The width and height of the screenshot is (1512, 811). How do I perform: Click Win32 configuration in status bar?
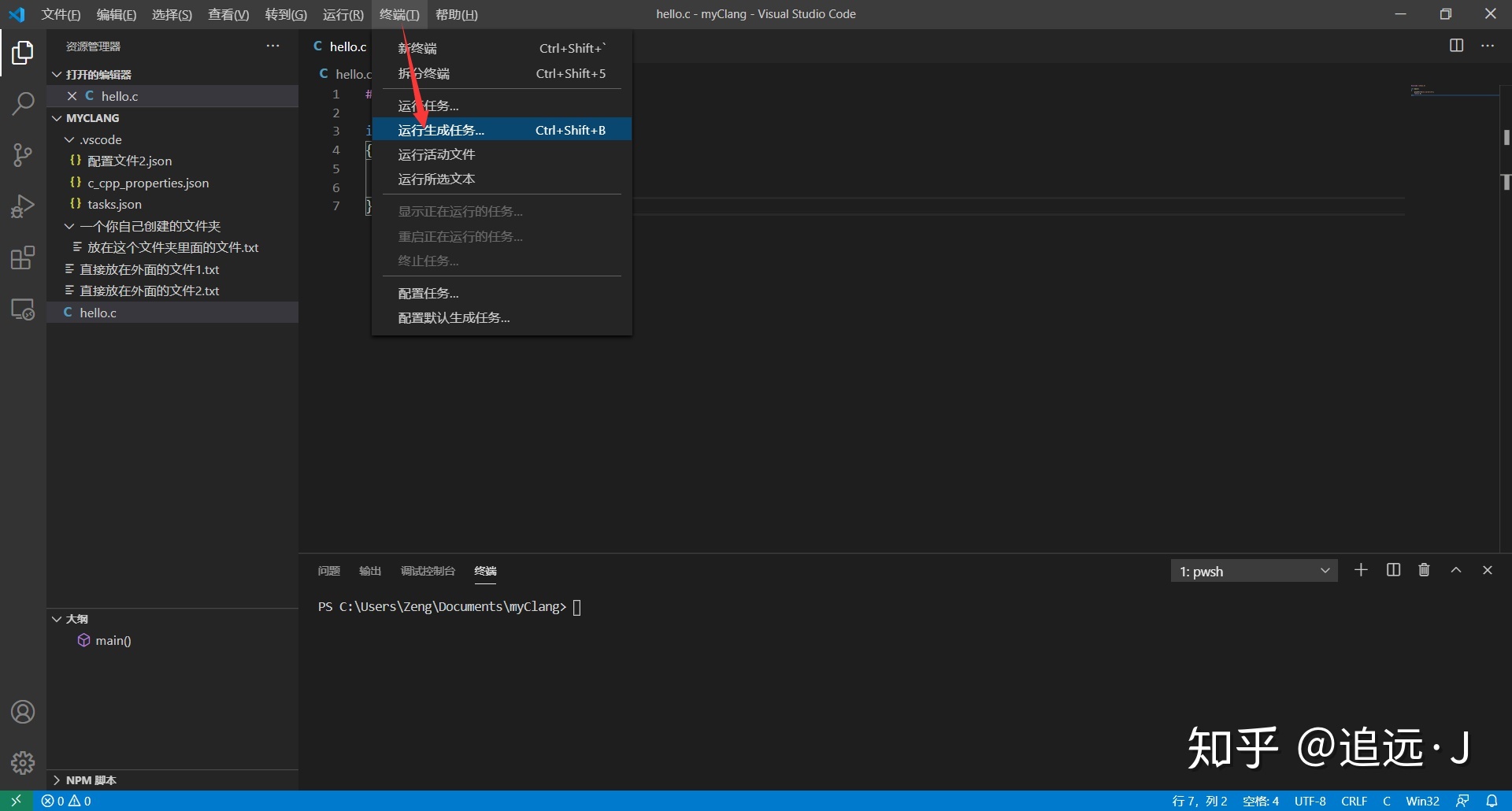point(1422,801)
